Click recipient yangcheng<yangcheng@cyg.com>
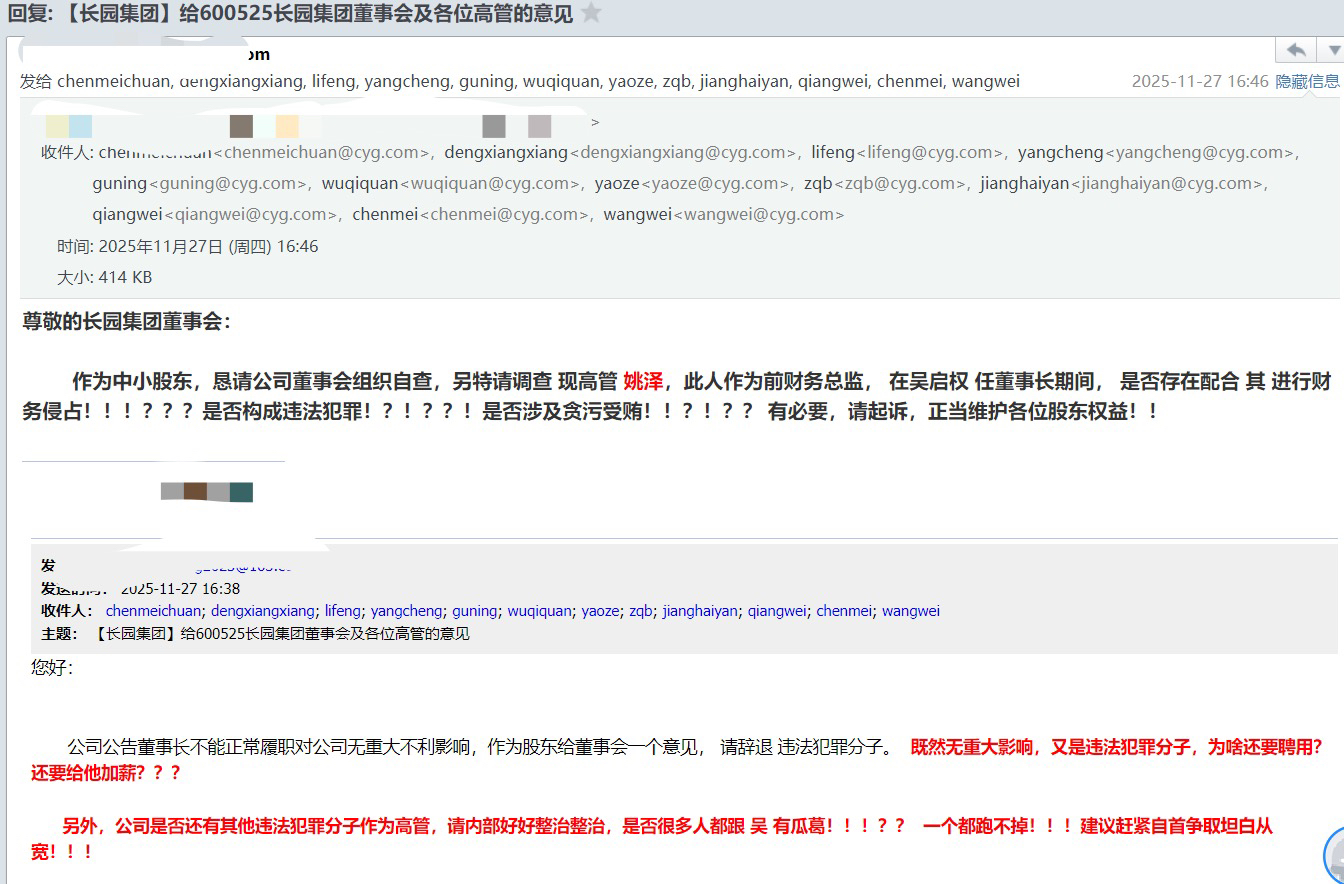The height and width of the screenshot is (884, 1344). (1156, 153)
